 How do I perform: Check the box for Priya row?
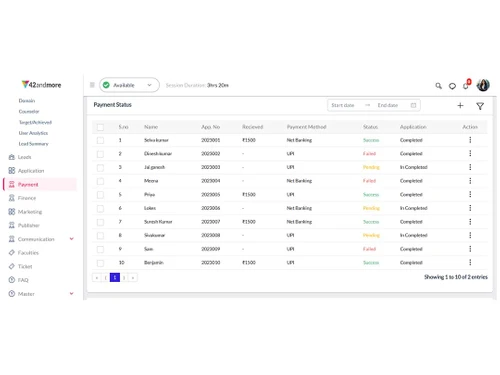(x=100, y=195)
